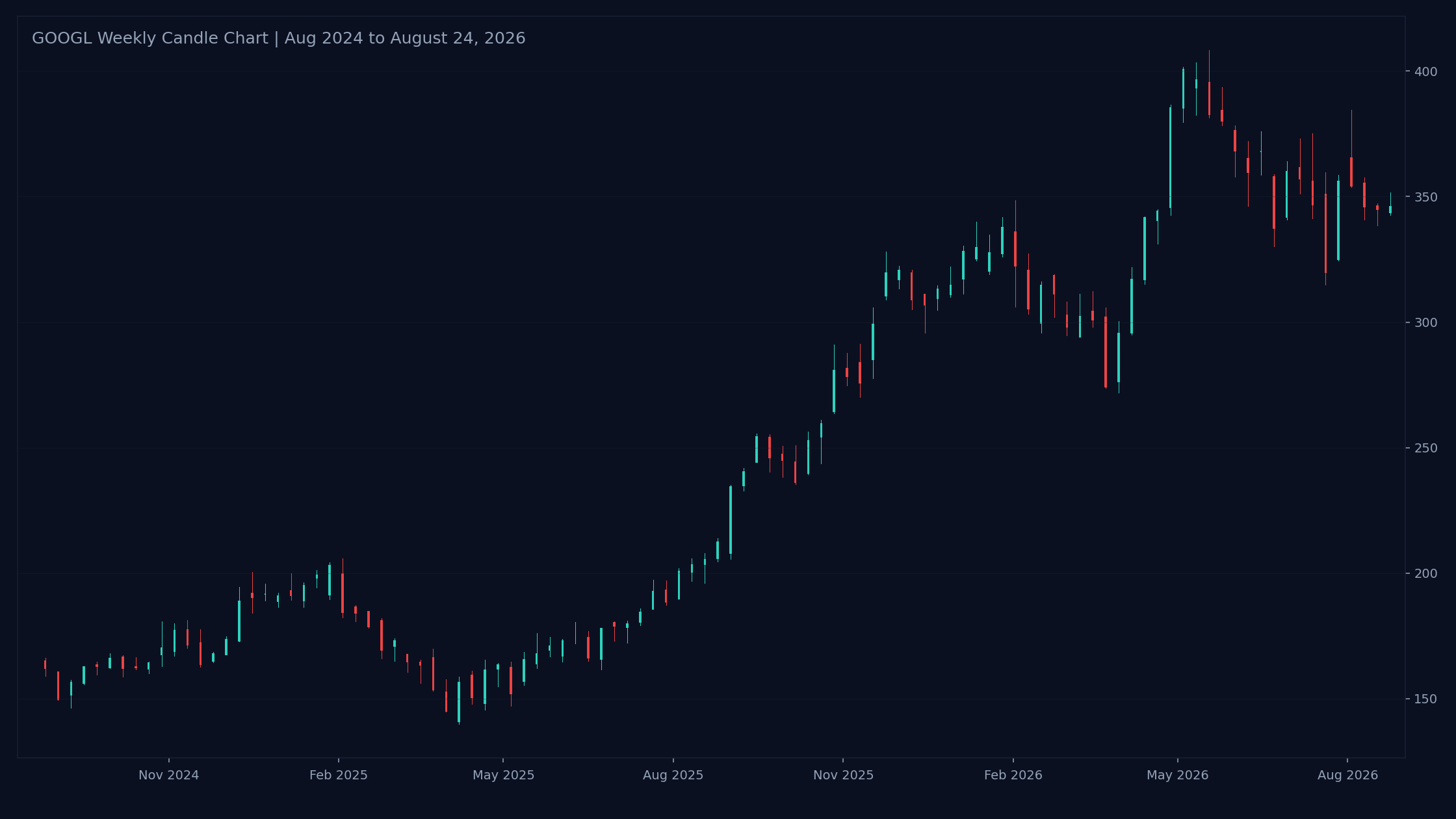This screenshot has width=1456, height=819.
Task: Click the 200 price axis label
Action: [x=1426, y=573]
